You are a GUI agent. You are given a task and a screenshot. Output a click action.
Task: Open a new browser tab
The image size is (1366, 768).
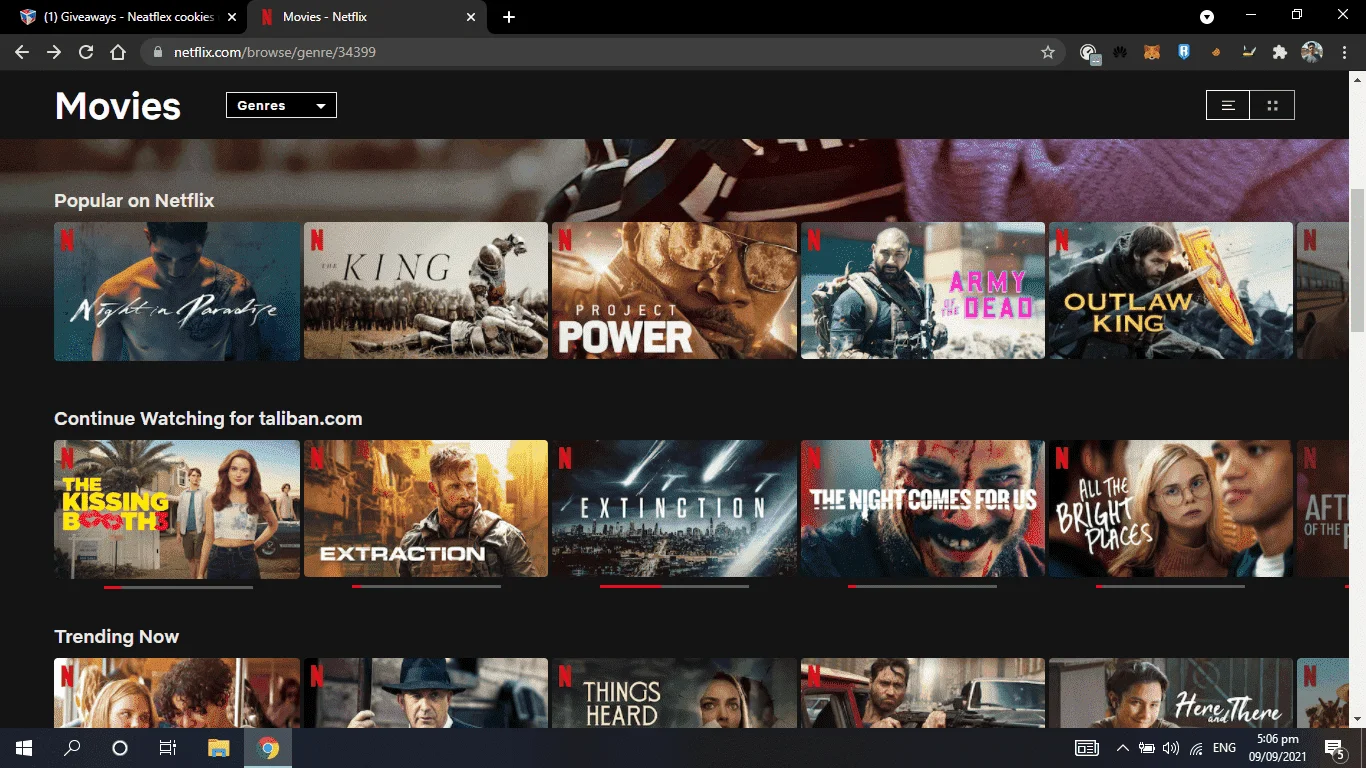coord(509,17)
